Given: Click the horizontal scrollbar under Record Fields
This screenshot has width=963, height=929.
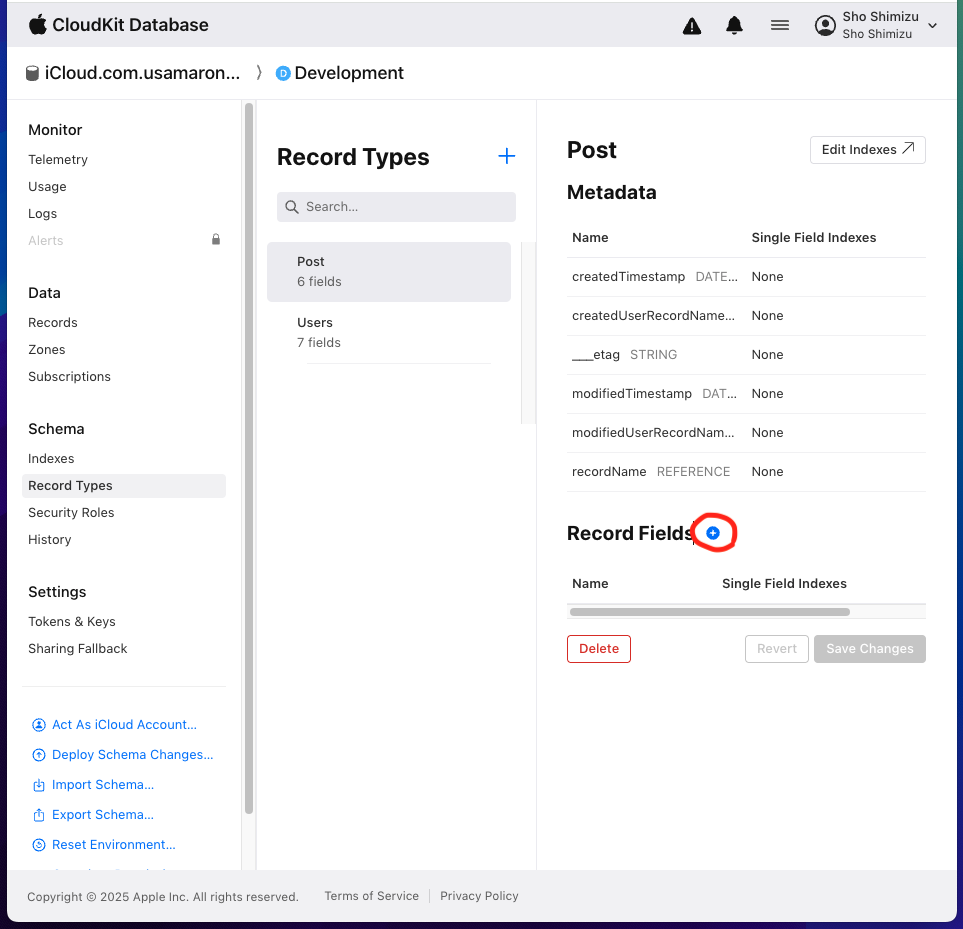Looking at the screenshot, I should click(710, 611).
